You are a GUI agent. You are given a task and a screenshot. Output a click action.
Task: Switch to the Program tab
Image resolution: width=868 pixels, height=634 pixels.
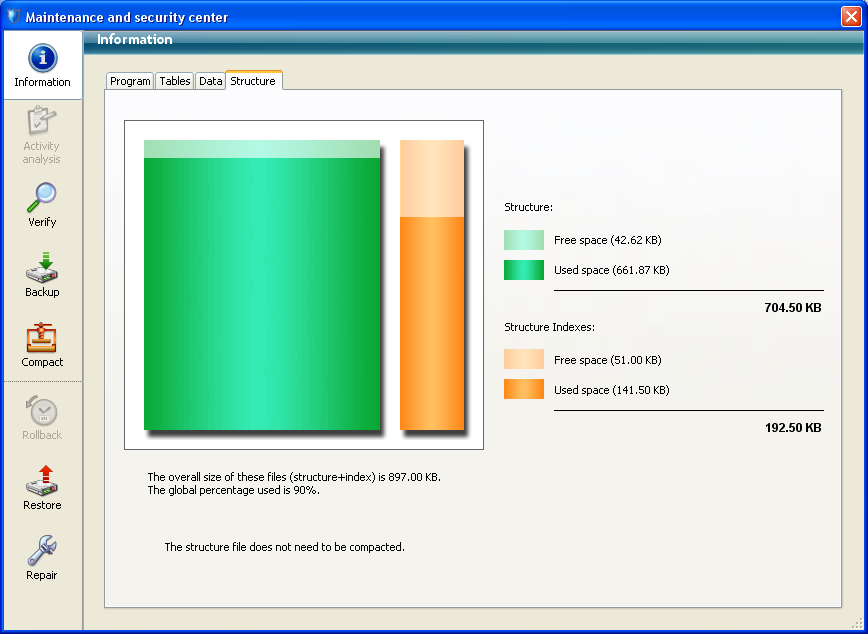(x=130, y=81)
